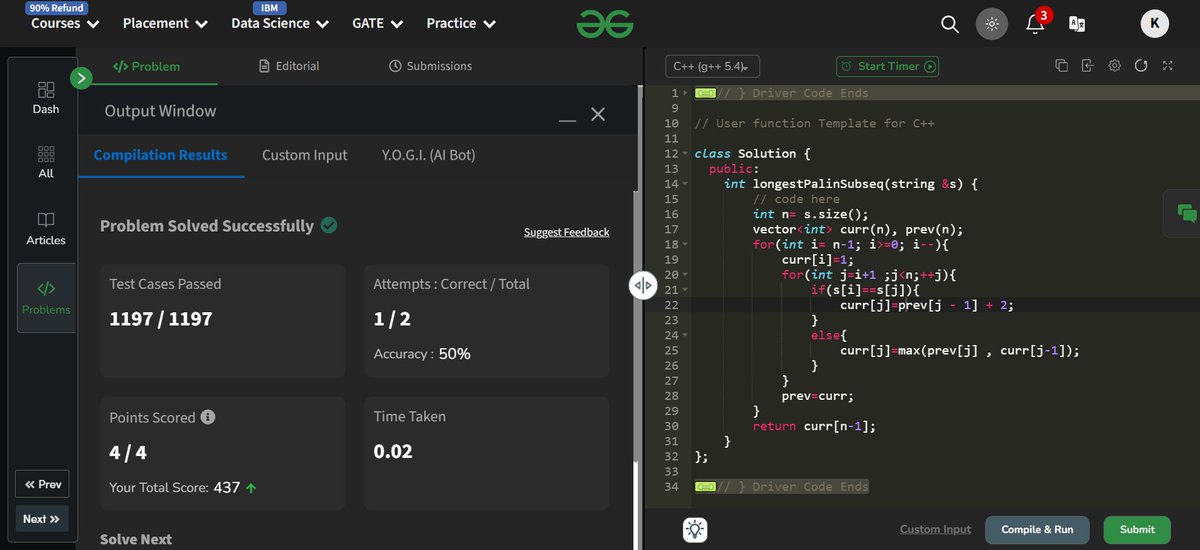Expand the Practice dropdown menu

pos(461,23)
